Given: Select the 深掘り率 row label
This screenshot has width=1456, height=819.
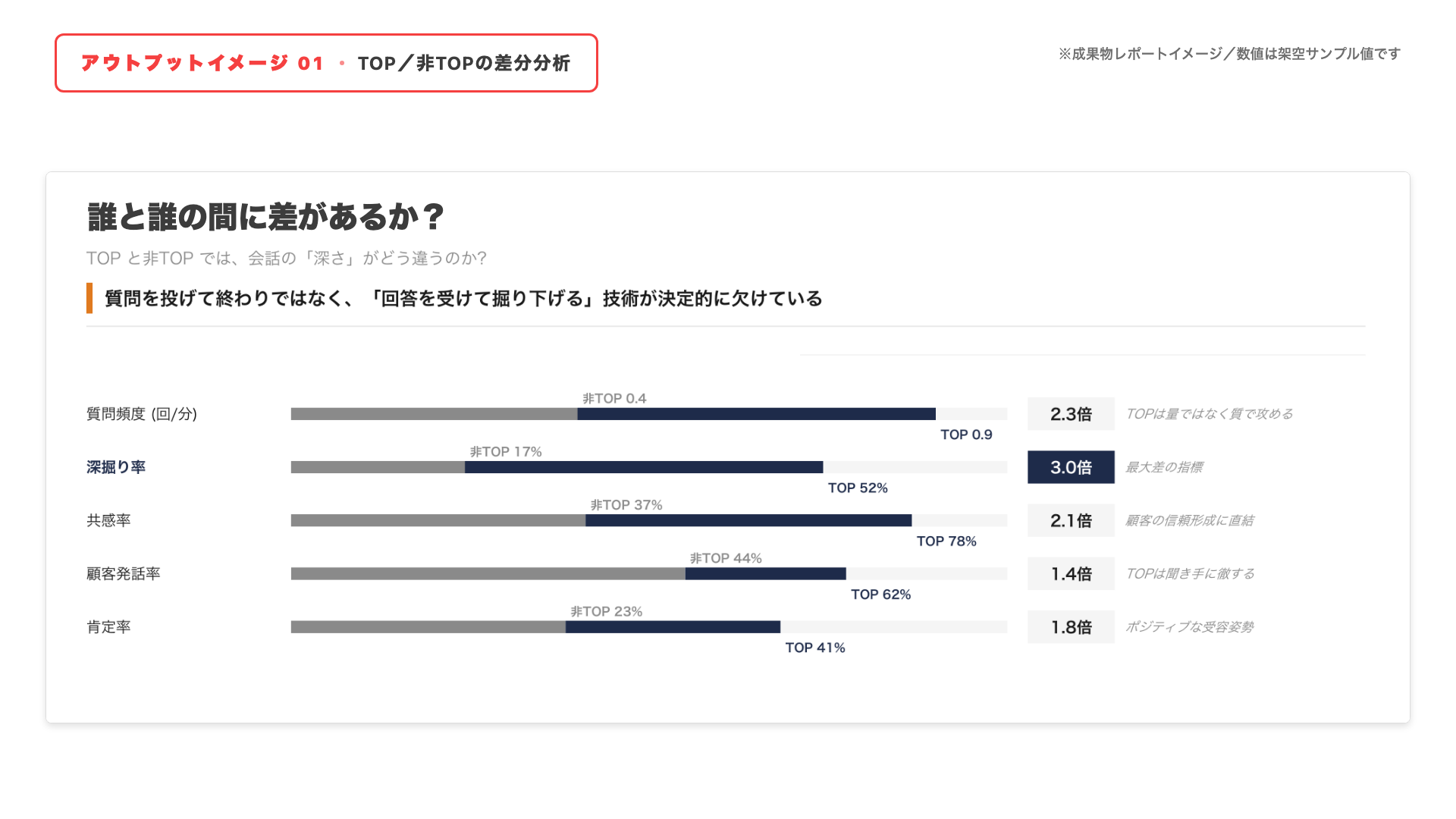Looking at the screenshot, I should tap(116, 467).
